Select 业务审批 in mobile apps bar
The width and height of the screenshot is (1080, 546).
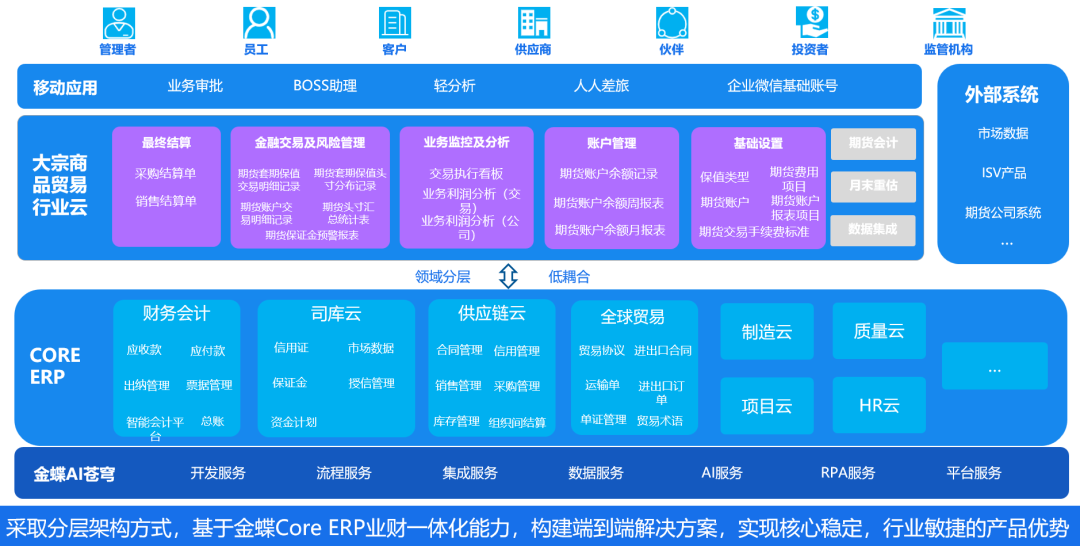coord(195,86)
